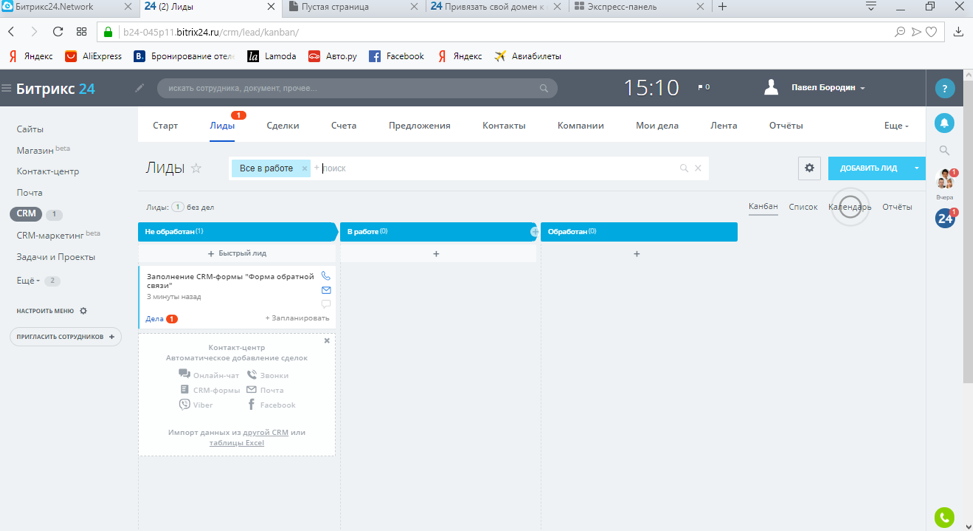
Task: Click the chat comment icon on lead card
Action: [326, 304]
